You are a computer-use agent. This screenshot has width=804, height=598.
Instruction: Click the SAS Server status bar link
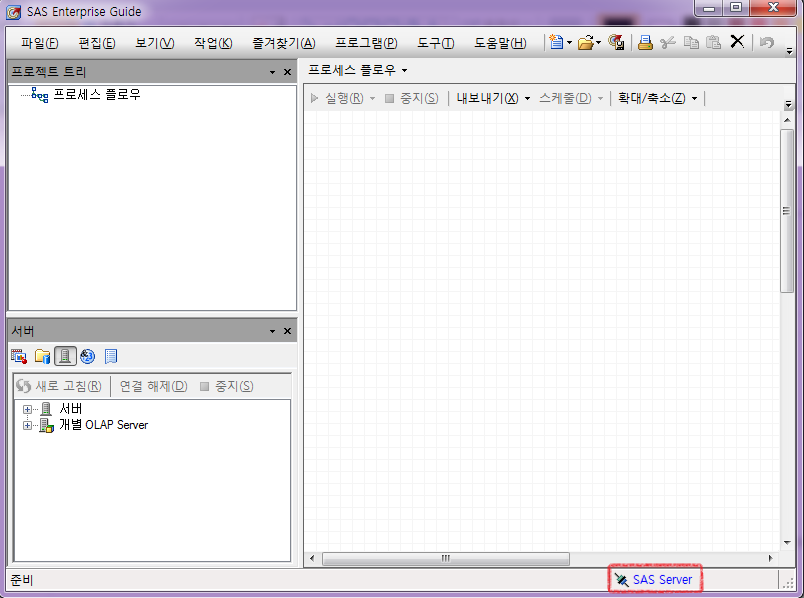(662, 580)
